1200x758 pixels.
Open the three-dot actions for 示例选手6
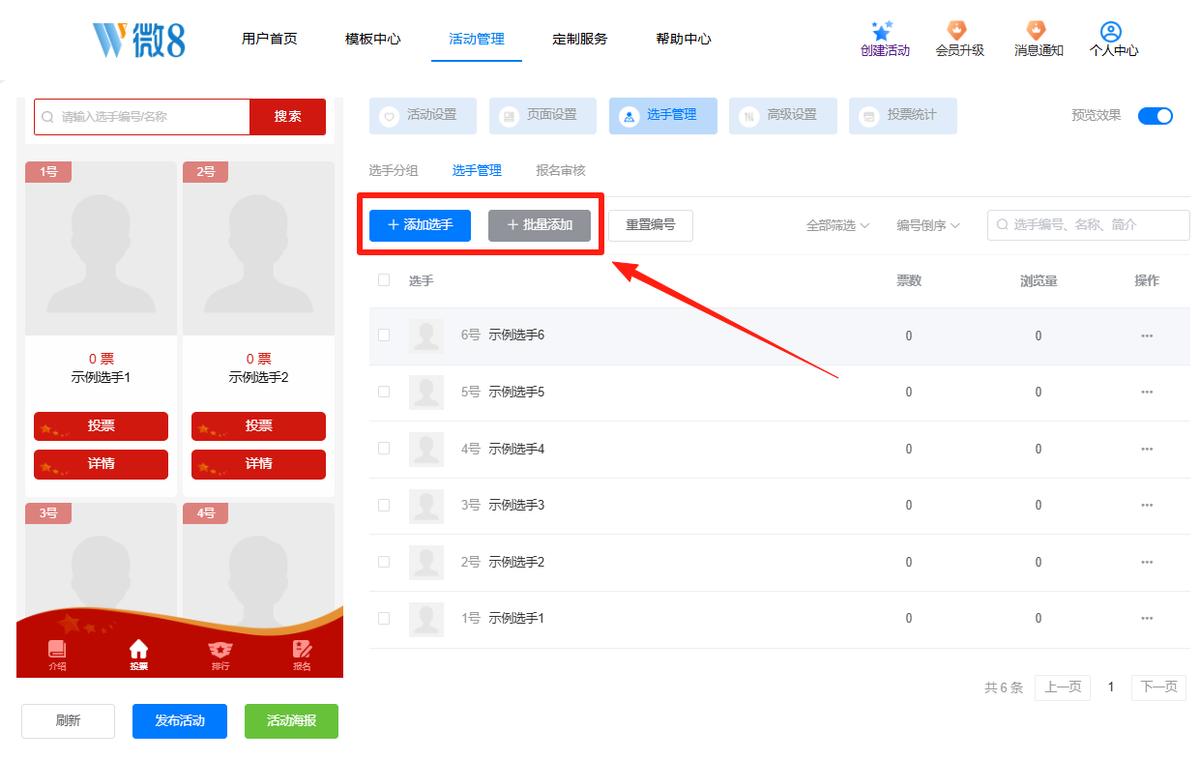coord(1147,336)
